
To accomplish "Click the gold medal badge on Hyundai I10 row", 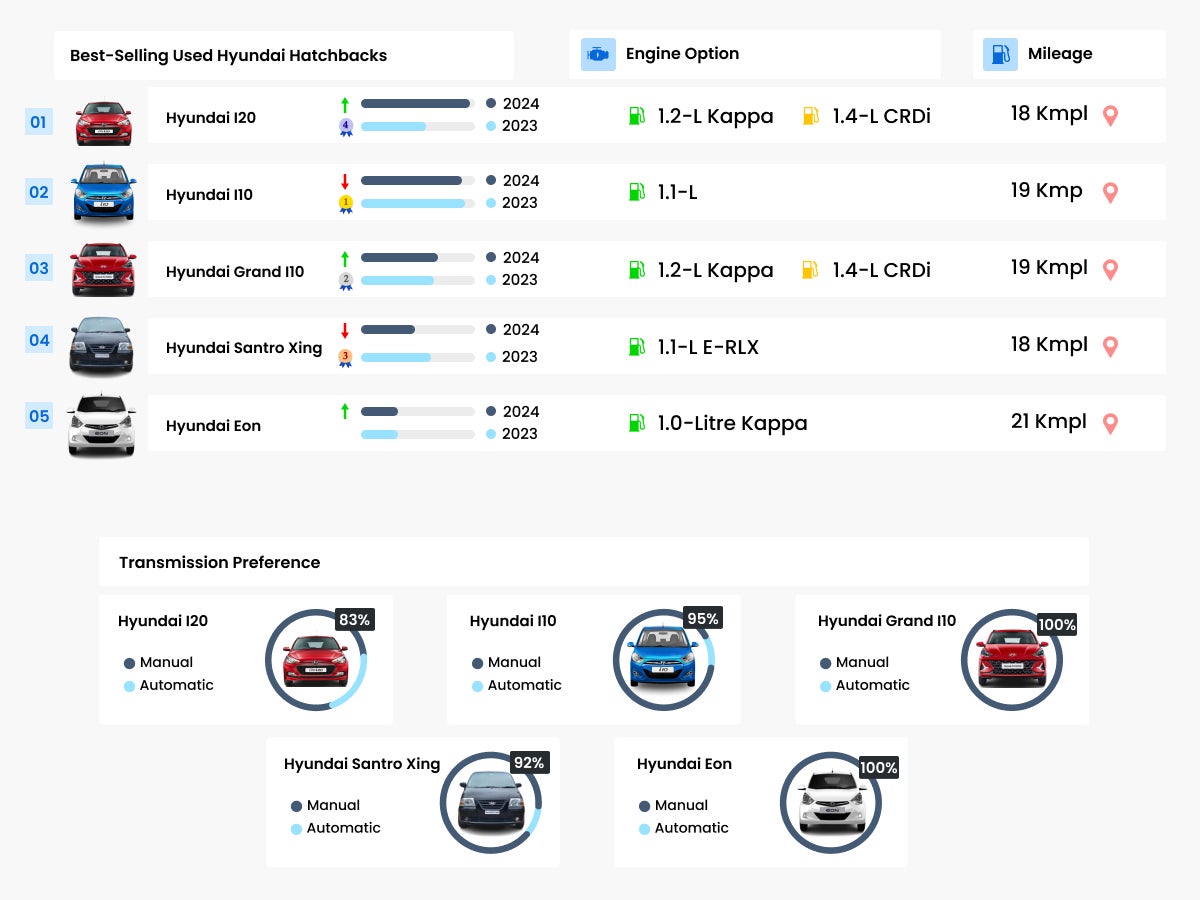I will pos(345,202).
